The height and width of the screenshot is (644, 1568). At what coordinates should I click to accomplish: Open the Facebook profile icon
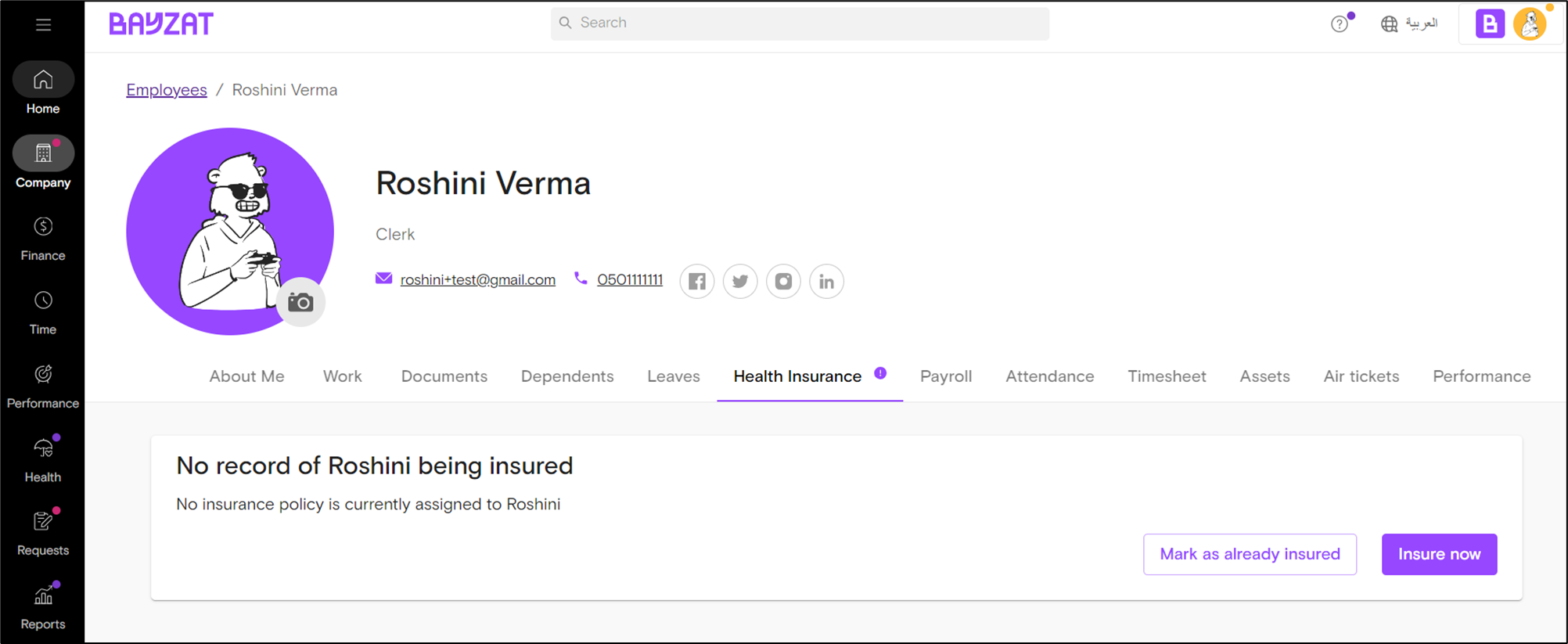(697, 281)
